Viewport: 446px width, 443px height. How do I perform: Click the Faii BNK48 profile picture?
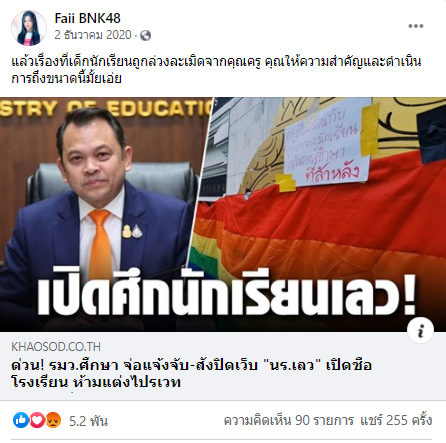coord(29,27)
